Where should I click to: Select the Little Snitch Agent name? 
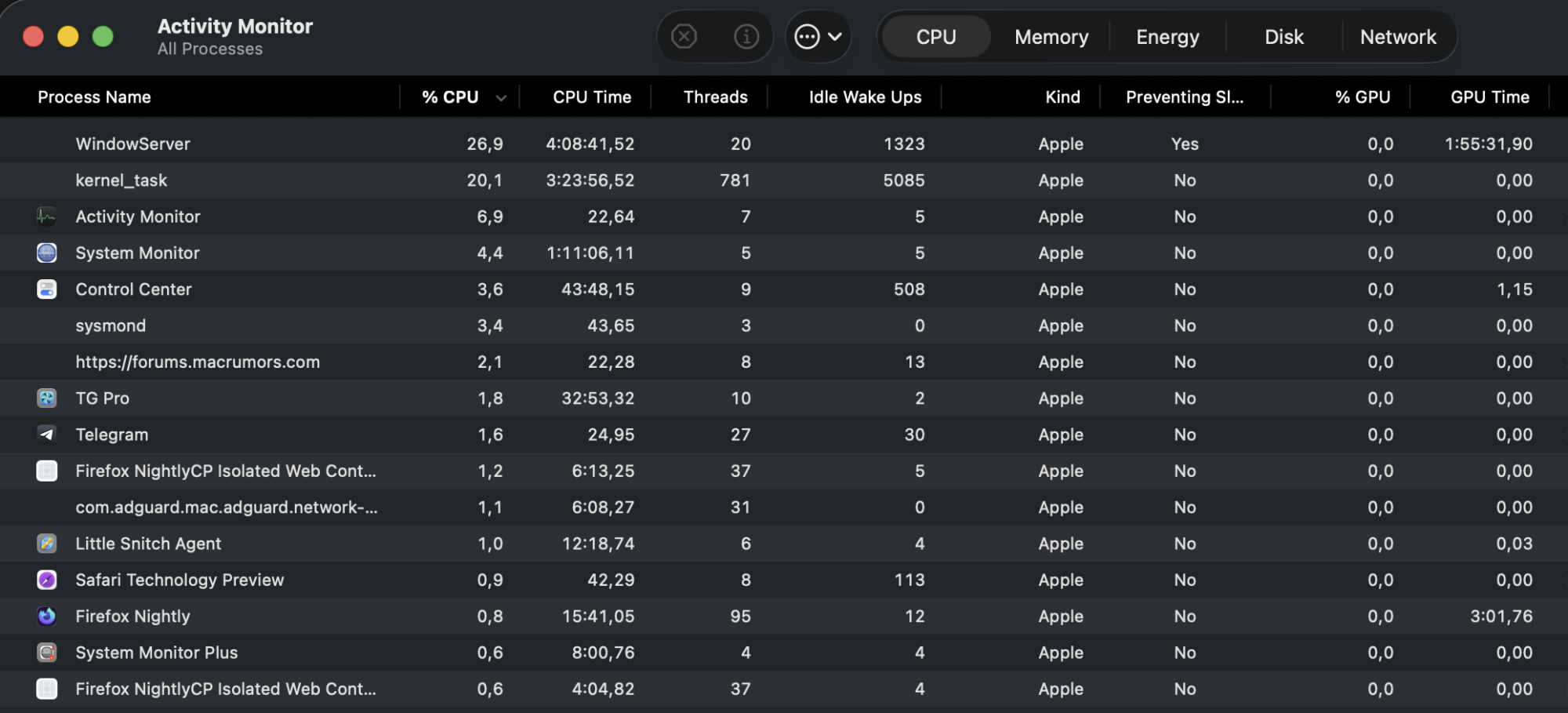click(x=148, y=544)
